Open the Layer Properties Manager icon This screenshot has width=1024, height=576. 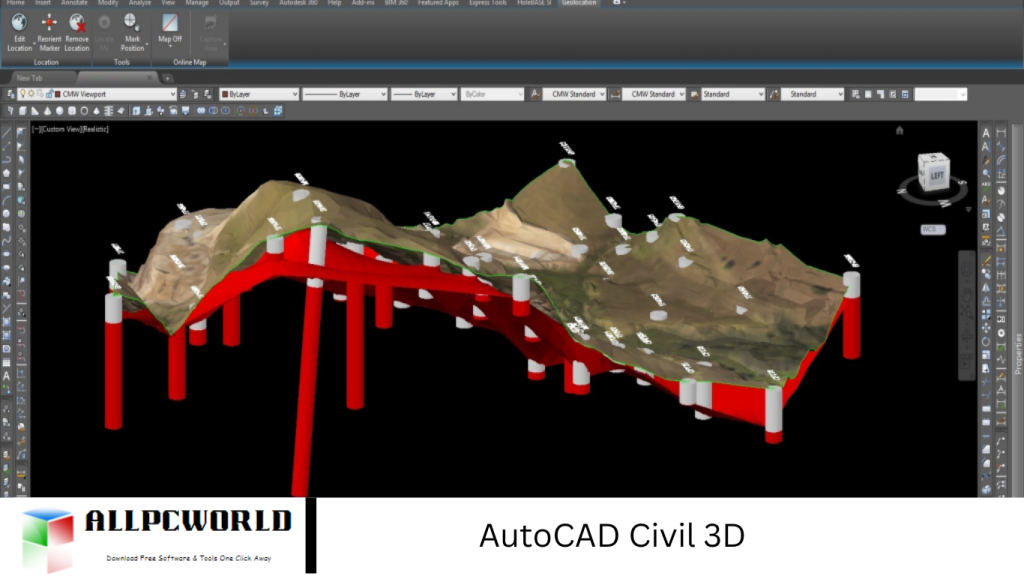10,94
